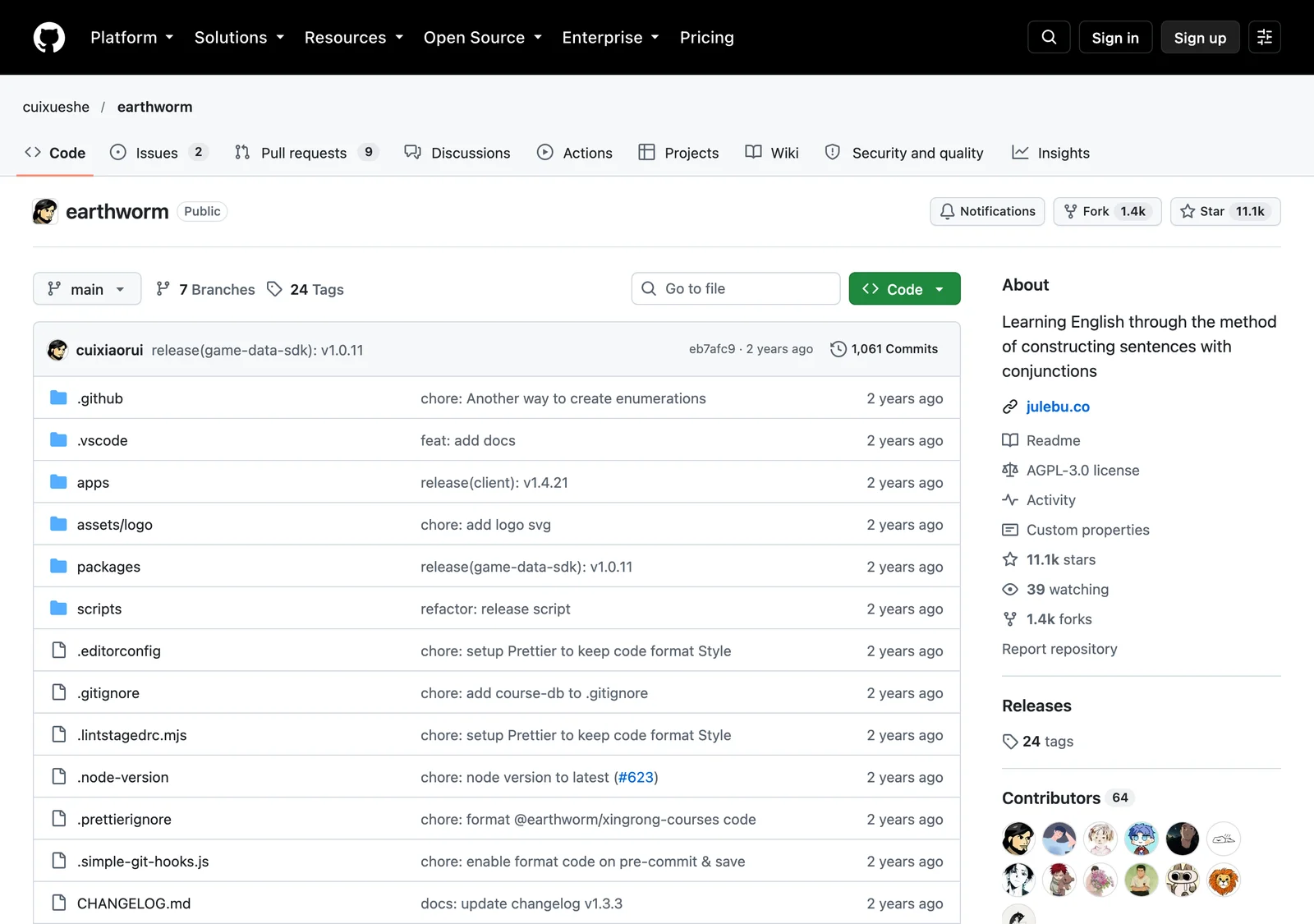Screen dimensions: 1314x924
Task: Click the Notifications button
Action: (987, 211)
